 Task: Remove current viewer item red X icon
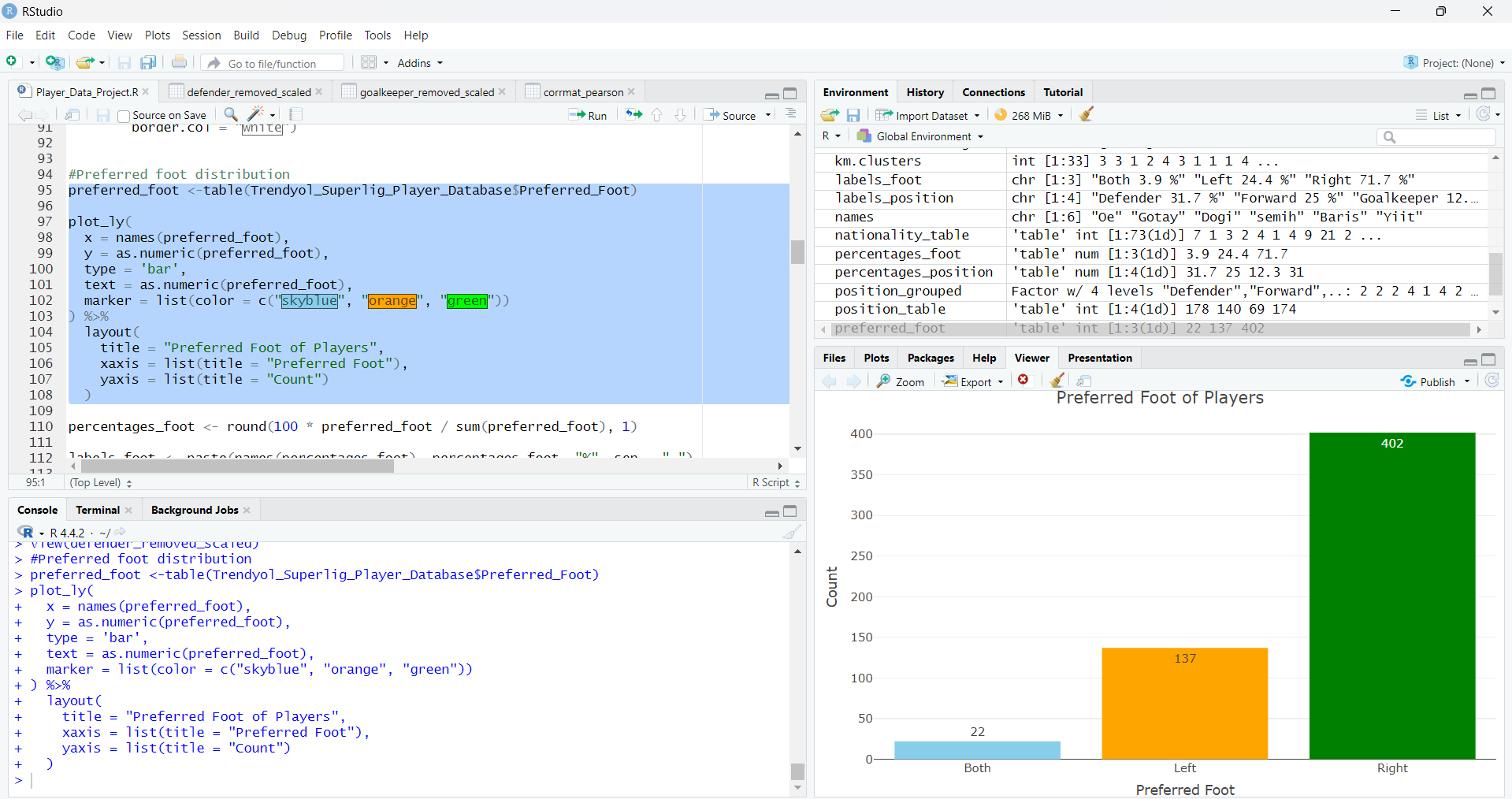1023,380
